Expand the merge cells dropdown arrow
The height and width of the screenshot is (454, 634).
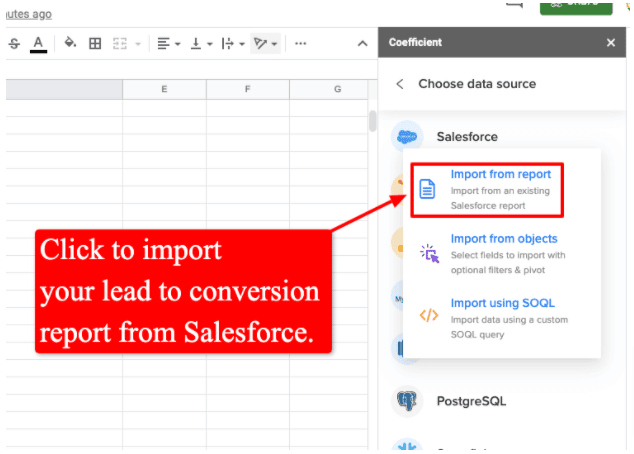point(138,44)
